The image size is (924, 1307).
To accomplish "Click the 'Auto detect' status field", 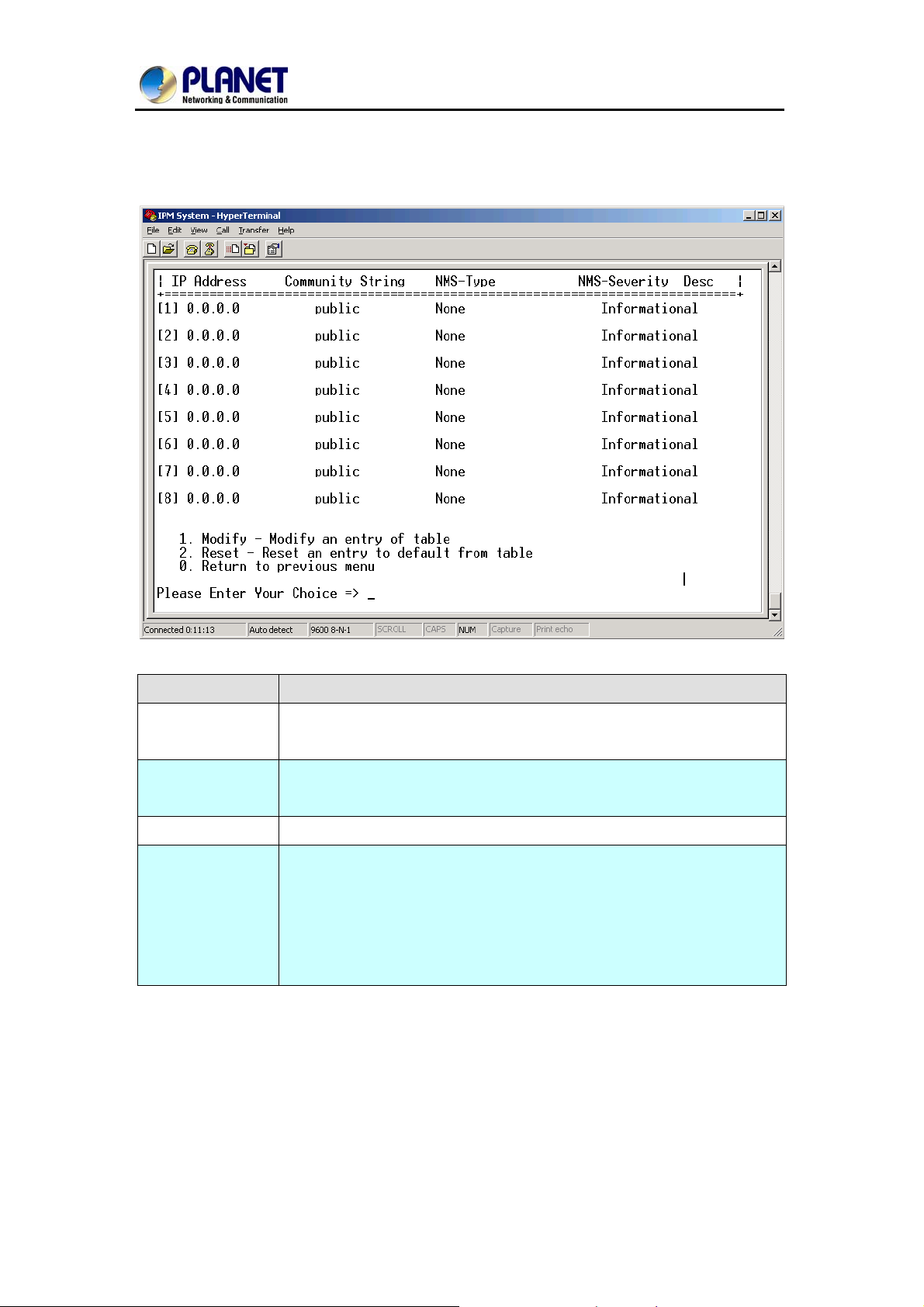I will coord(277,630).
